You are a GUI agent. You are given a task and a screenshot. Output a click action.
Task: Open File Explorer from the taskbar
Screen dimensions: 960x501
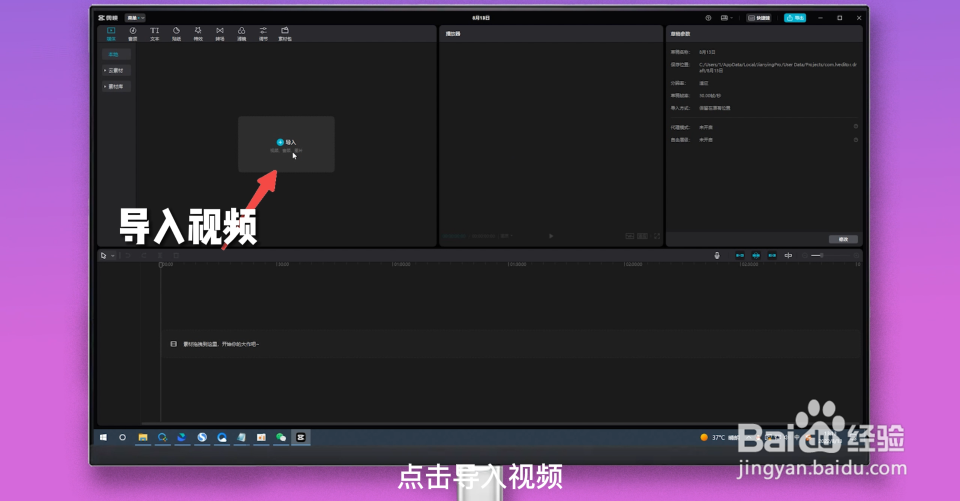[143, 437]
